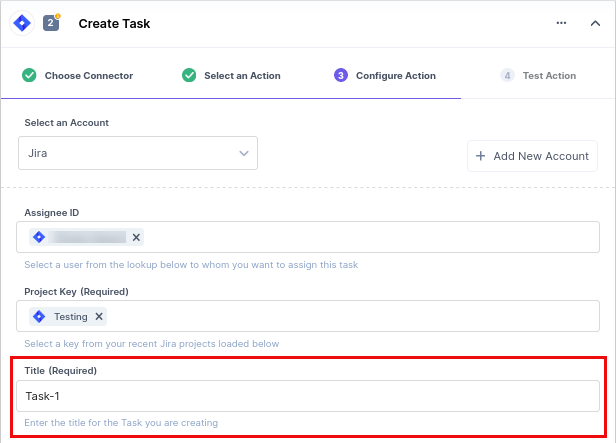Click Add New Account button
Screen dimensions: 616x443
tap(532, 156)
